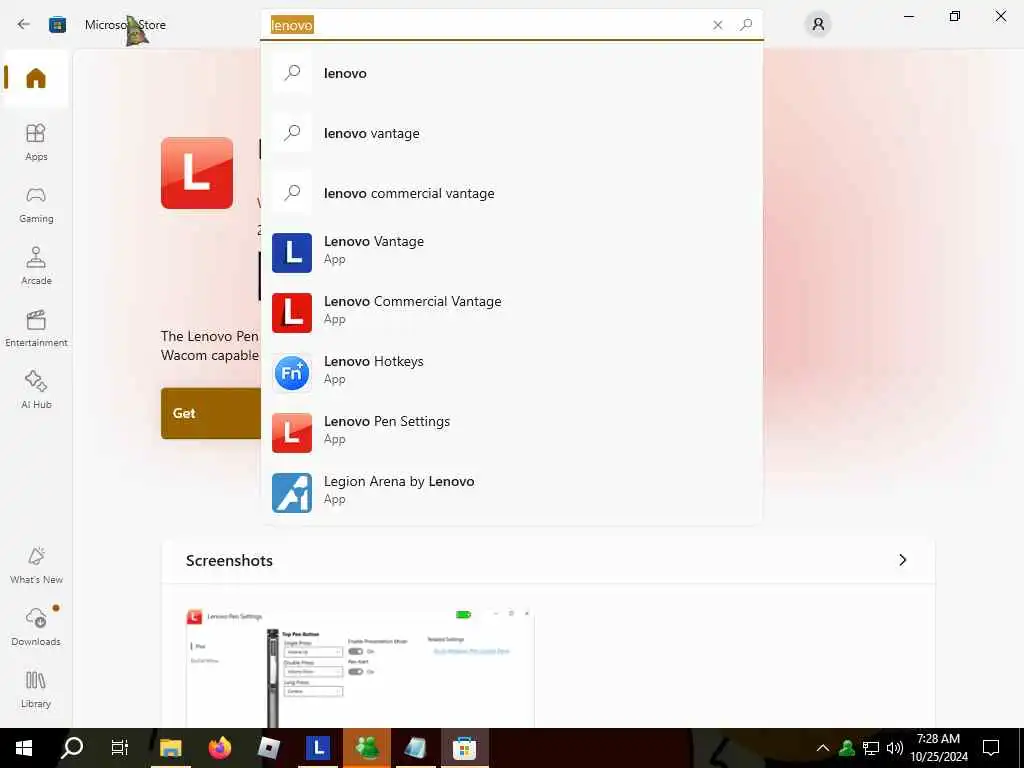Image resolution: width=1024 pixels, height=768 pixels.
Task: Open the user profile account icon
Action: click(818, 25)
